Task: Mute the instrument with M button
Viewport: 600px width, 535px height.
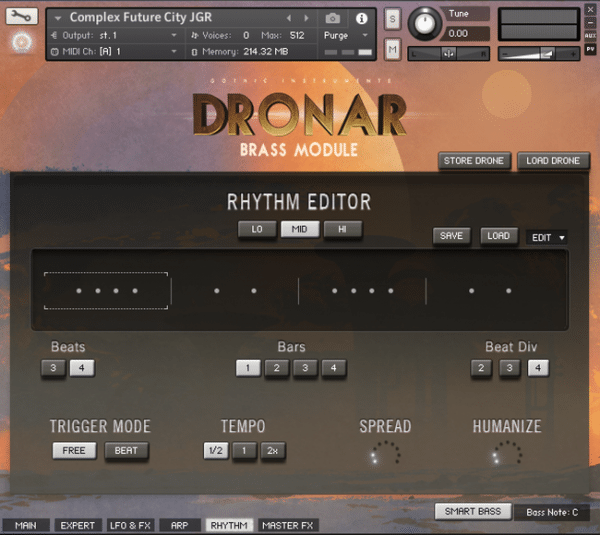Action: (x=393, y=49)
